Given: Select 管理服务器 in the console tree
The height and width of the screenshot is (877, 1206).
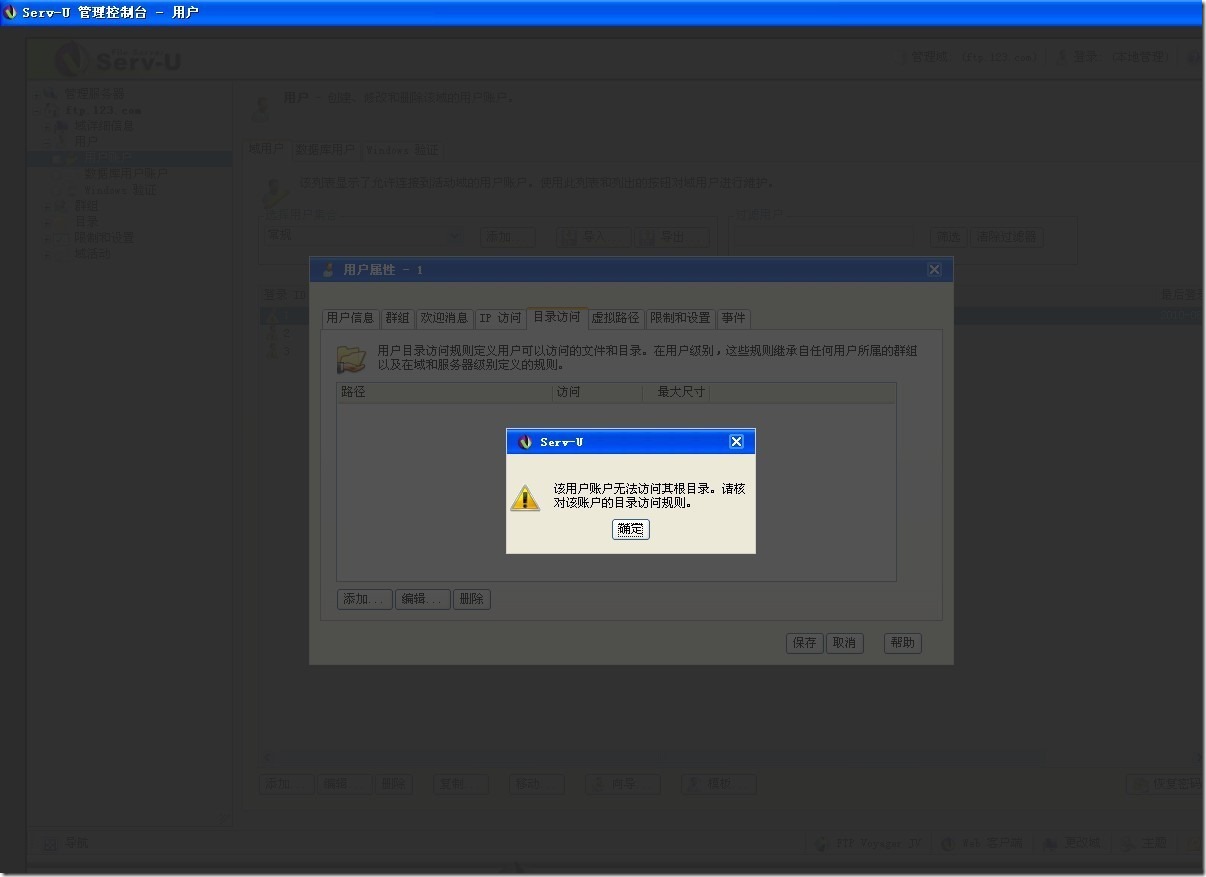Looking at the screenshot, I should [95, 94].
